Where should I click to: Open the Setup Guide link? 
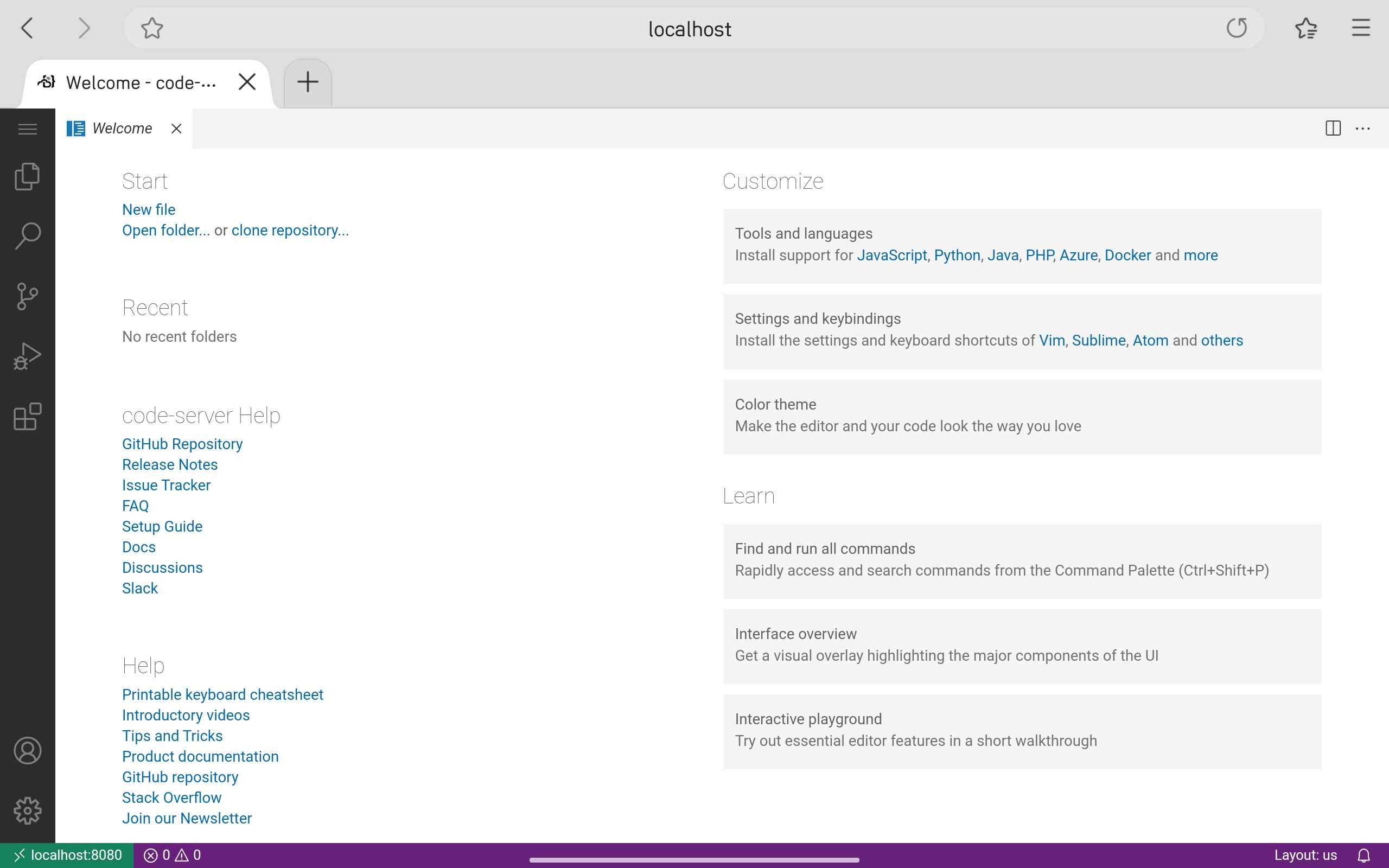pos(162,526)
